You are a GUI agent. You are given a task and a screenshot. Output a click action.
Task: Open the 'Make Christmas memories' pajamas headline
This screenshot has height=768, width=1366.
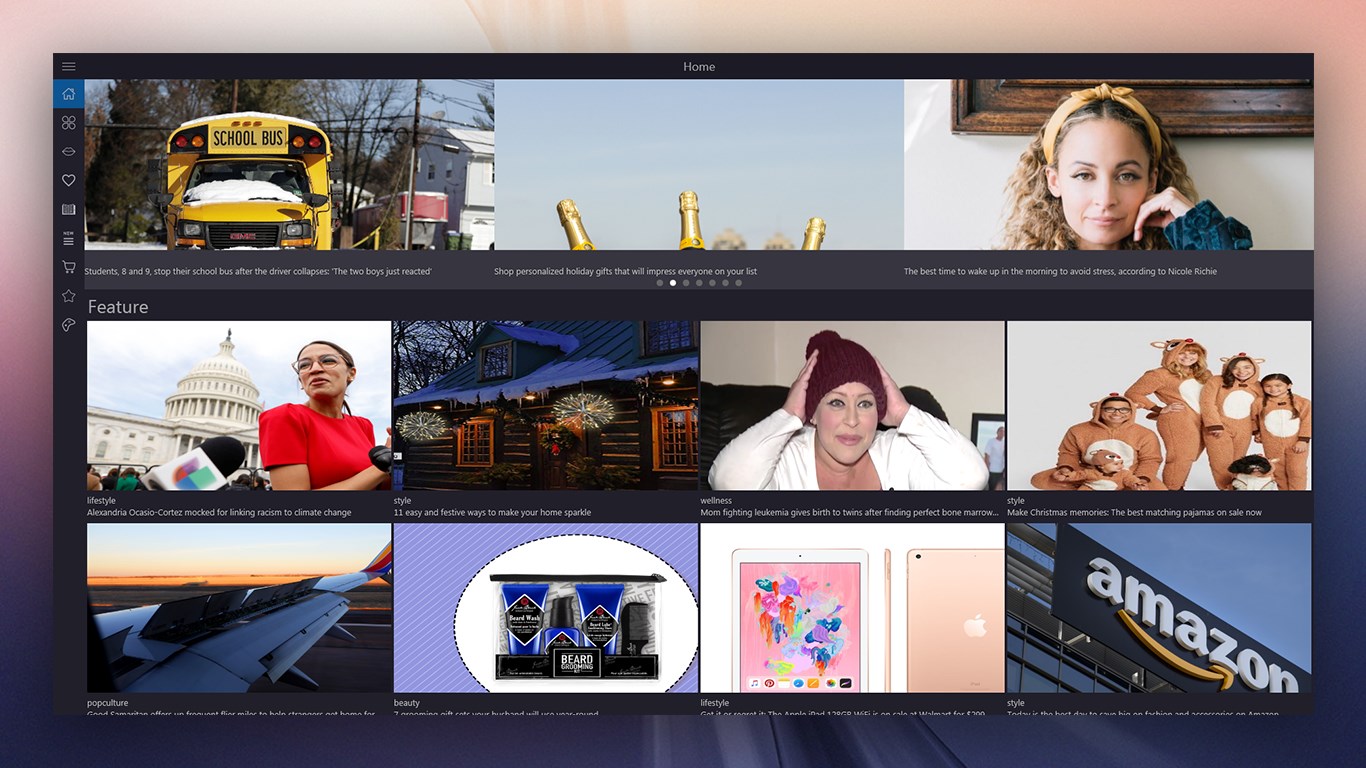pos(1134,513)
